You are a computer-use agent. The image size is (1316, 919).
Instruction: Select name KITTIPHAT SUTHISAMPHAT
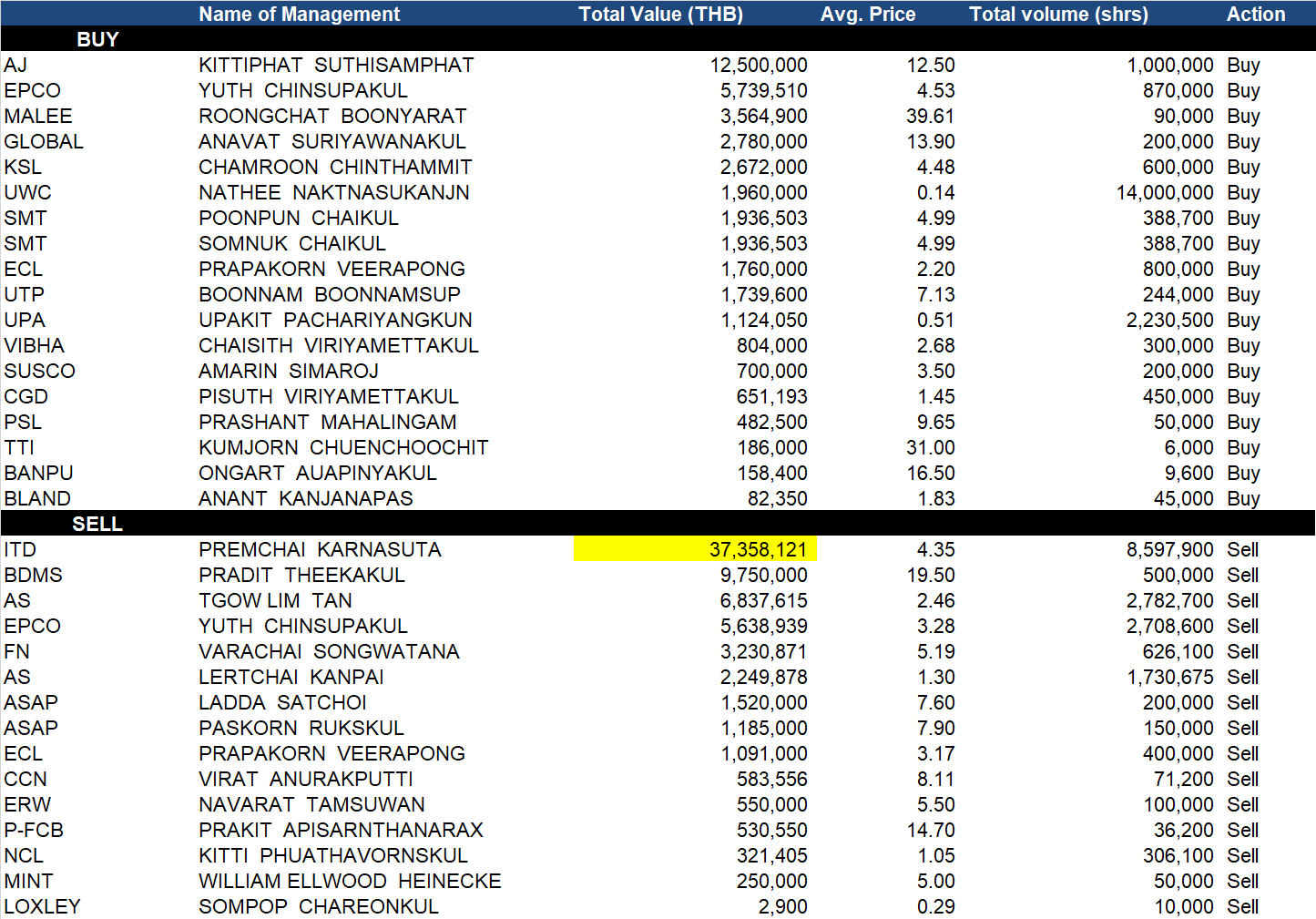(336, 65)
